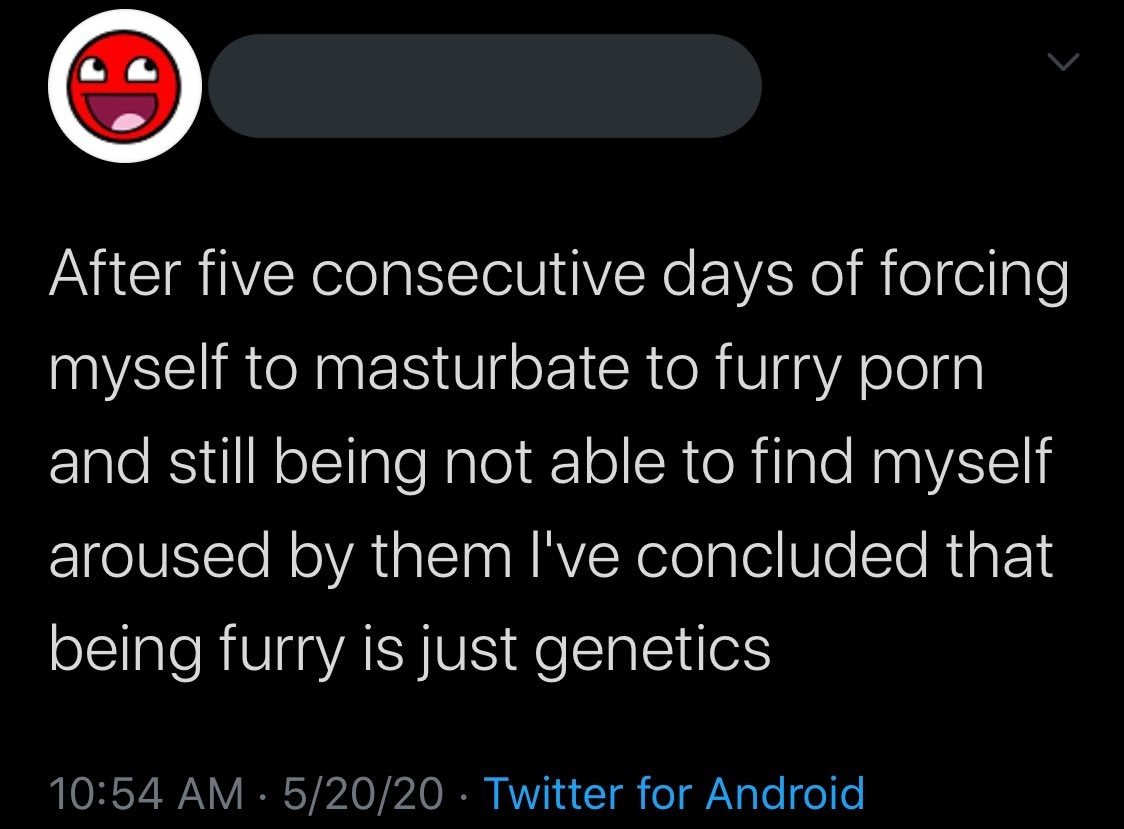Viewport: 1124px width, 829px height.
Task: Click the redacted username pill
Action: tap(485, 86)
